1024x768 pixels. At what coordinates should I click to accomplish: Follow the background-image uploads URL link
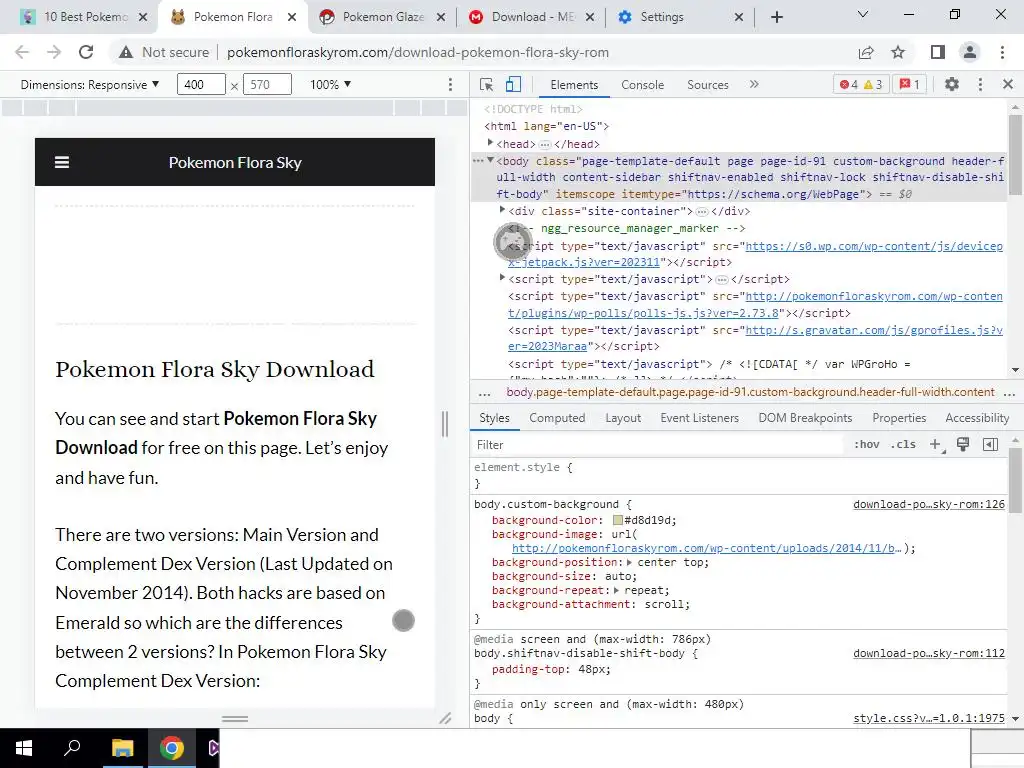pyautogui.click(x=706, y=549)
